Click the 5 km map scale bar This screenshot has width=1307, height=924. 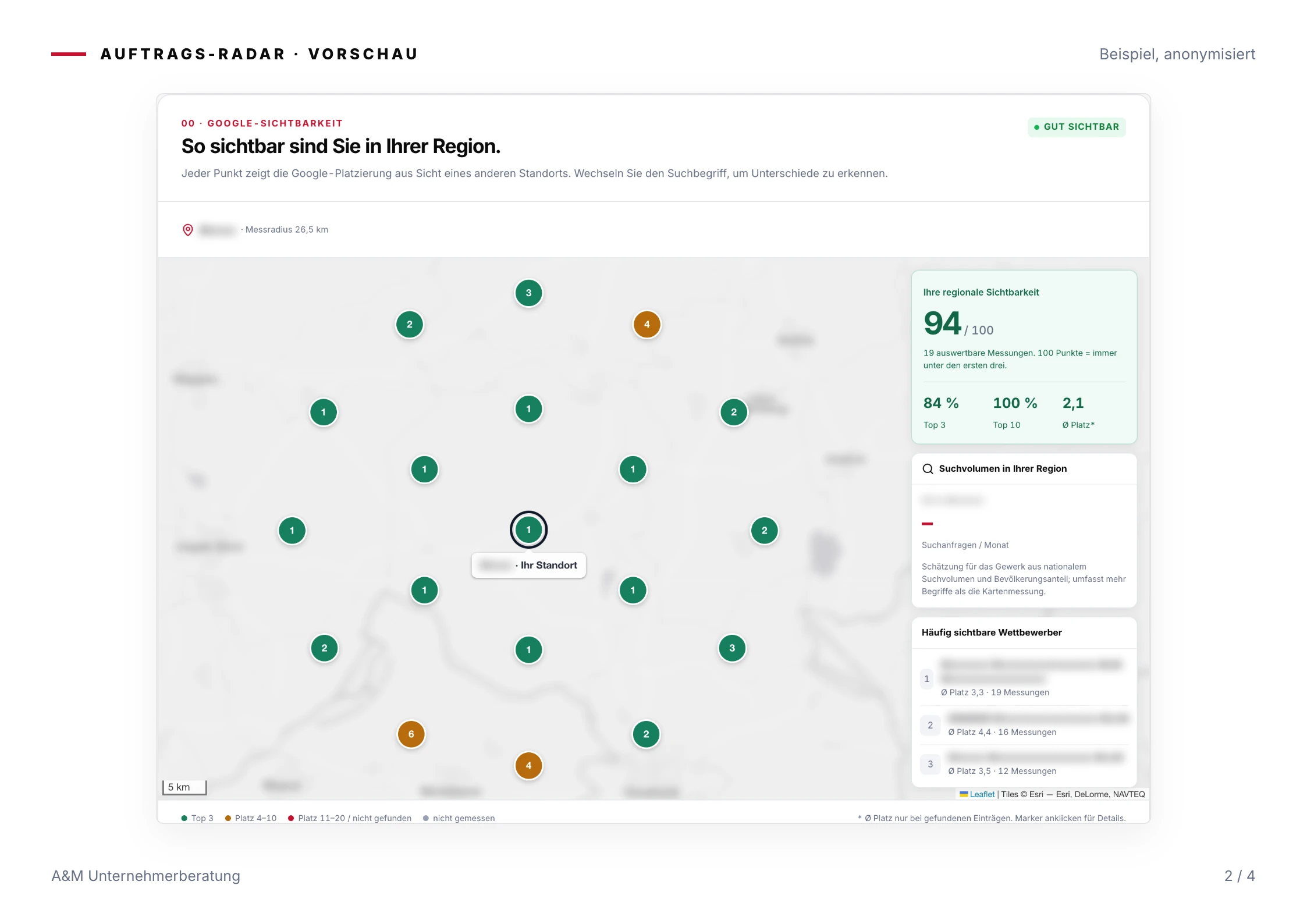[184, 787]
